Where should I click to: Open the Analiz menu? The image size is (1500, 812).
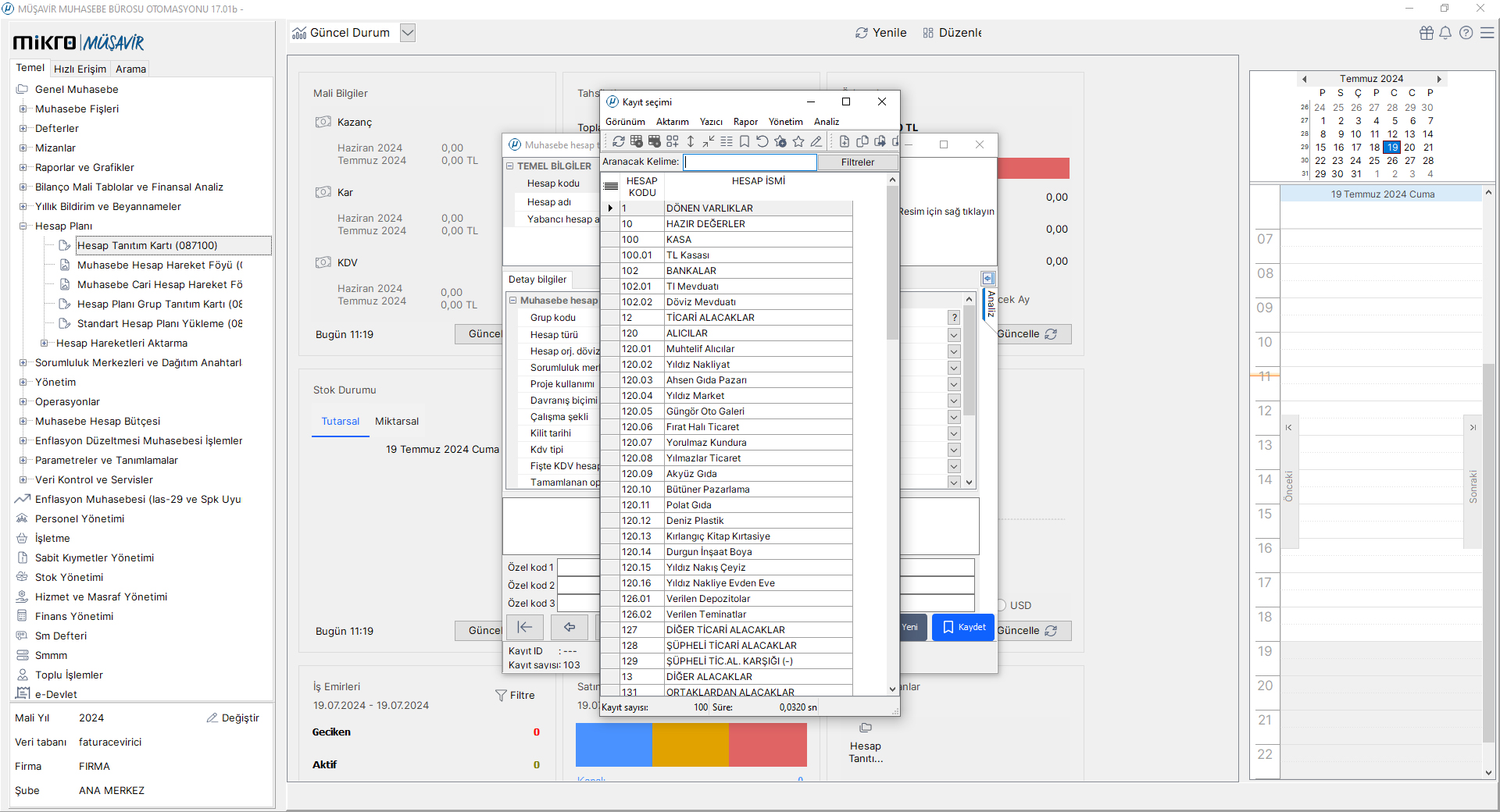coord(827,122)
